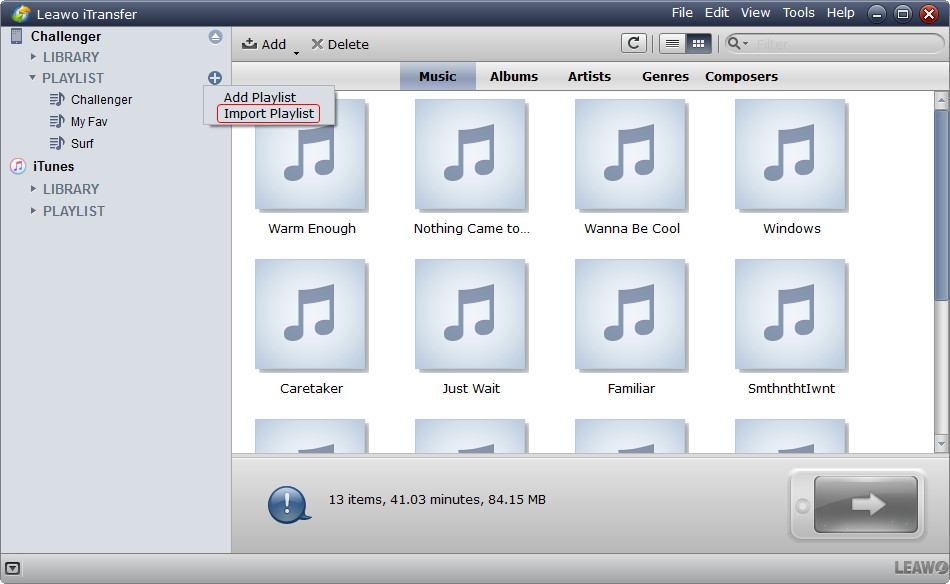
Task: Select the Wanna Be Cool song thumbnail
Action: pos(630,154)
